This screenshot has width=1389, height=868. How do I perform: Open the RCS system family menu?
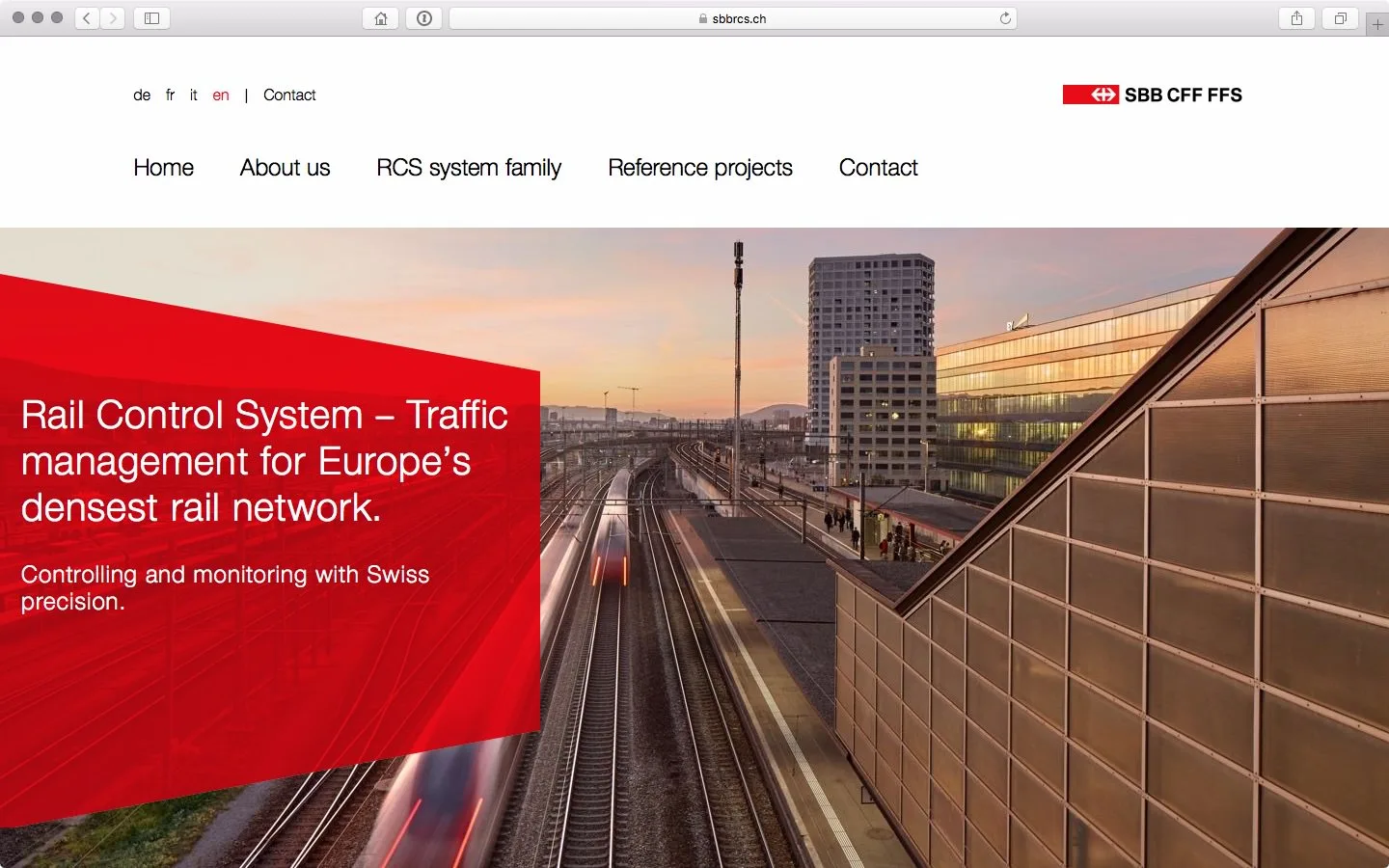[x=469, y=168]
